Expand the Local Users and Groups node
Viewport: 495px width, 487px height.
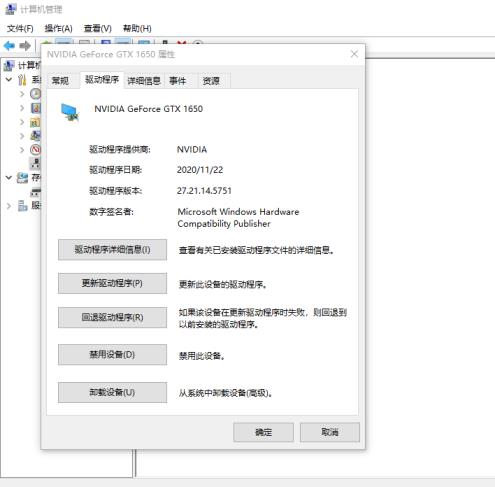click(x=22, y=136)
